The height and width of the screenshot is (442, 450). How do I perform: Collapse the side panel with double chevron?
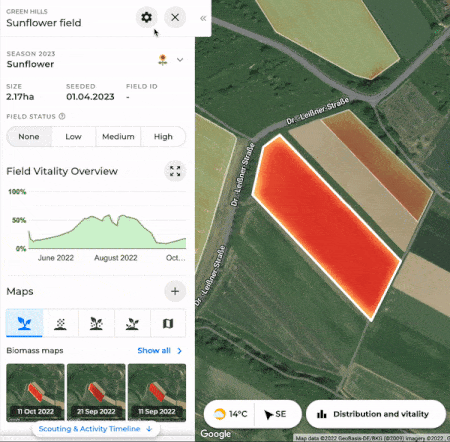(203, 18)
